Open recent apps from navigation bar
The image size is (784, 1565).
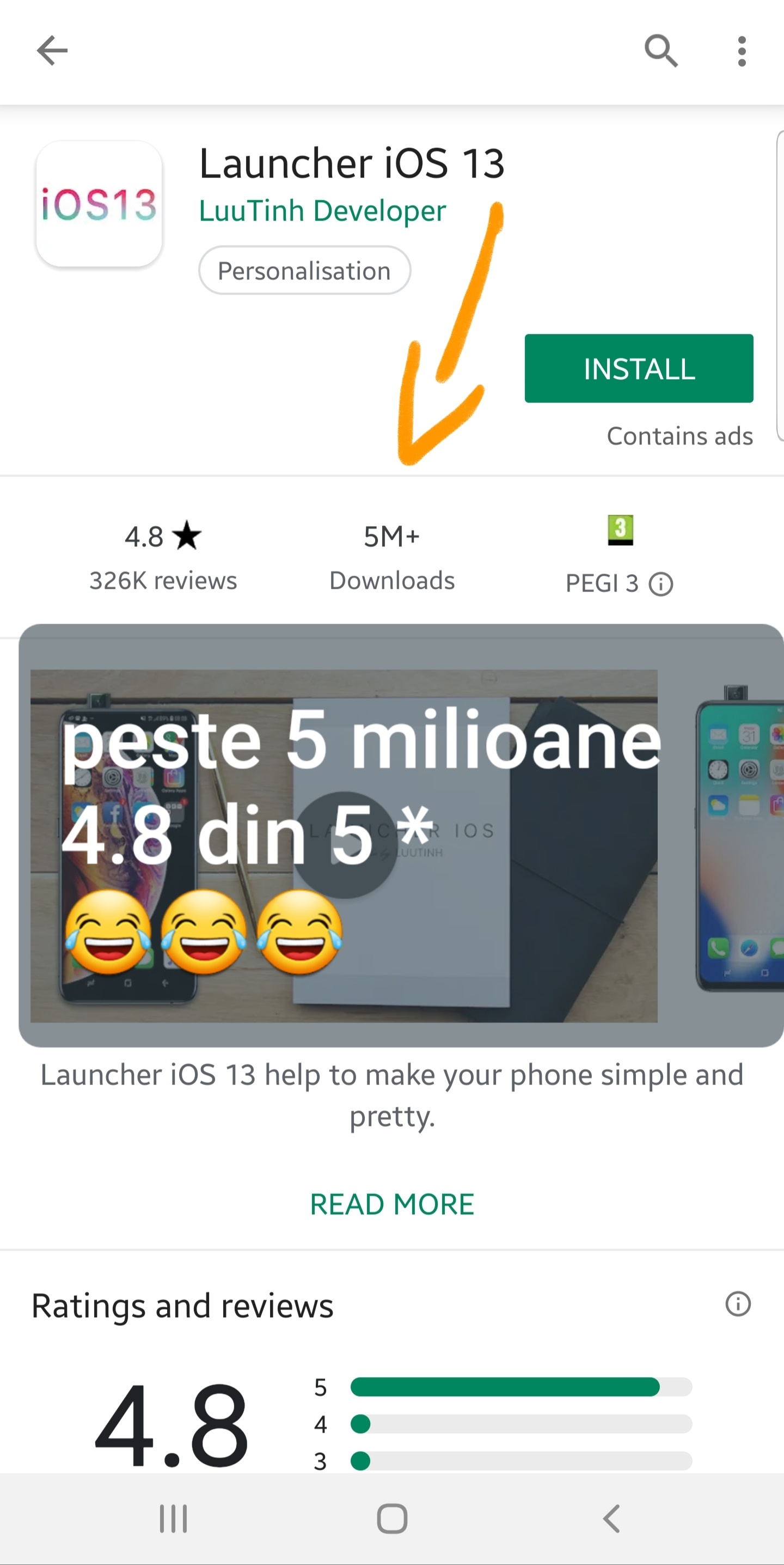point(173,1519)
